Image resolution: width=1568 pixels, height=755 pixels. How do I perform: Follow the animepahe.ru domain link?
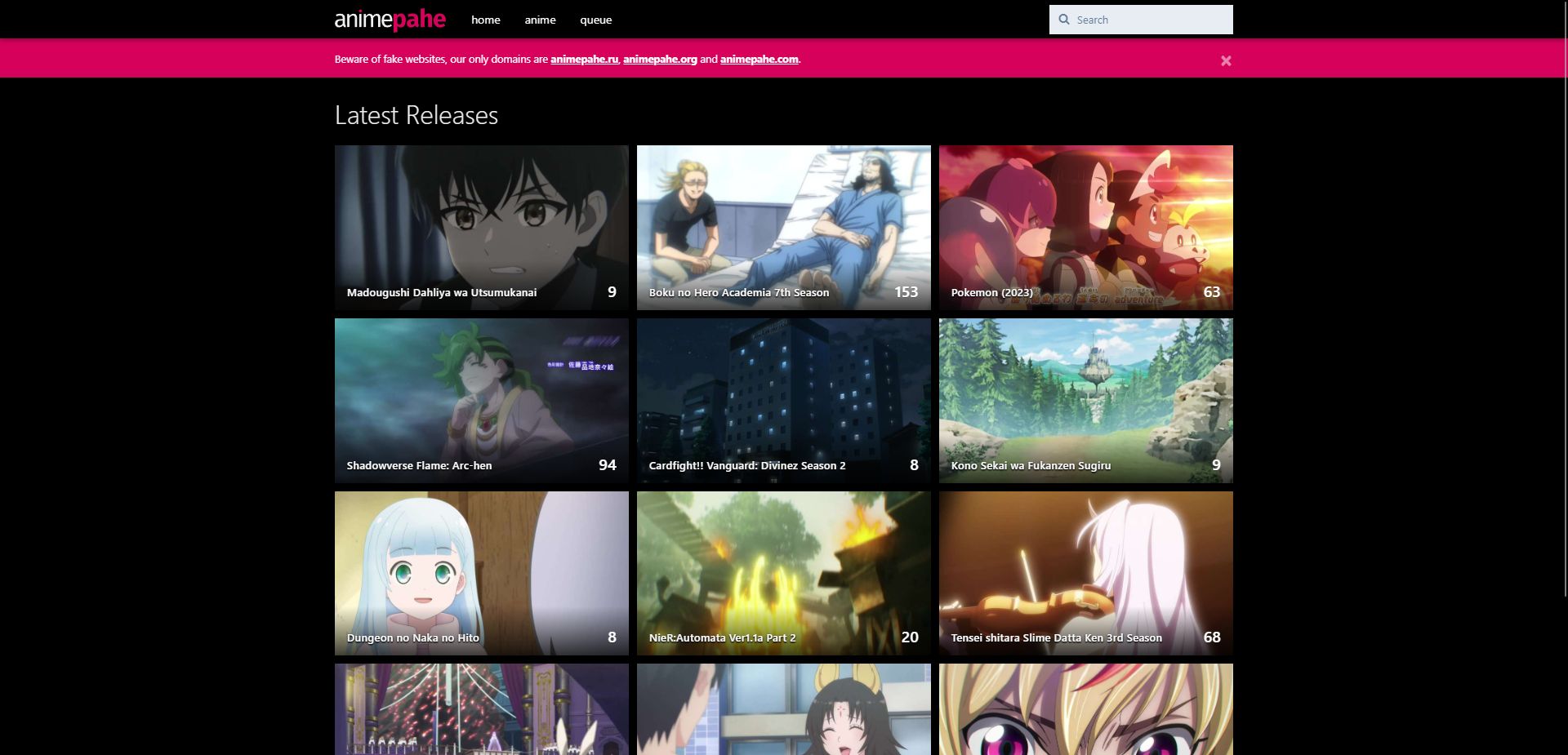[584, 59]
